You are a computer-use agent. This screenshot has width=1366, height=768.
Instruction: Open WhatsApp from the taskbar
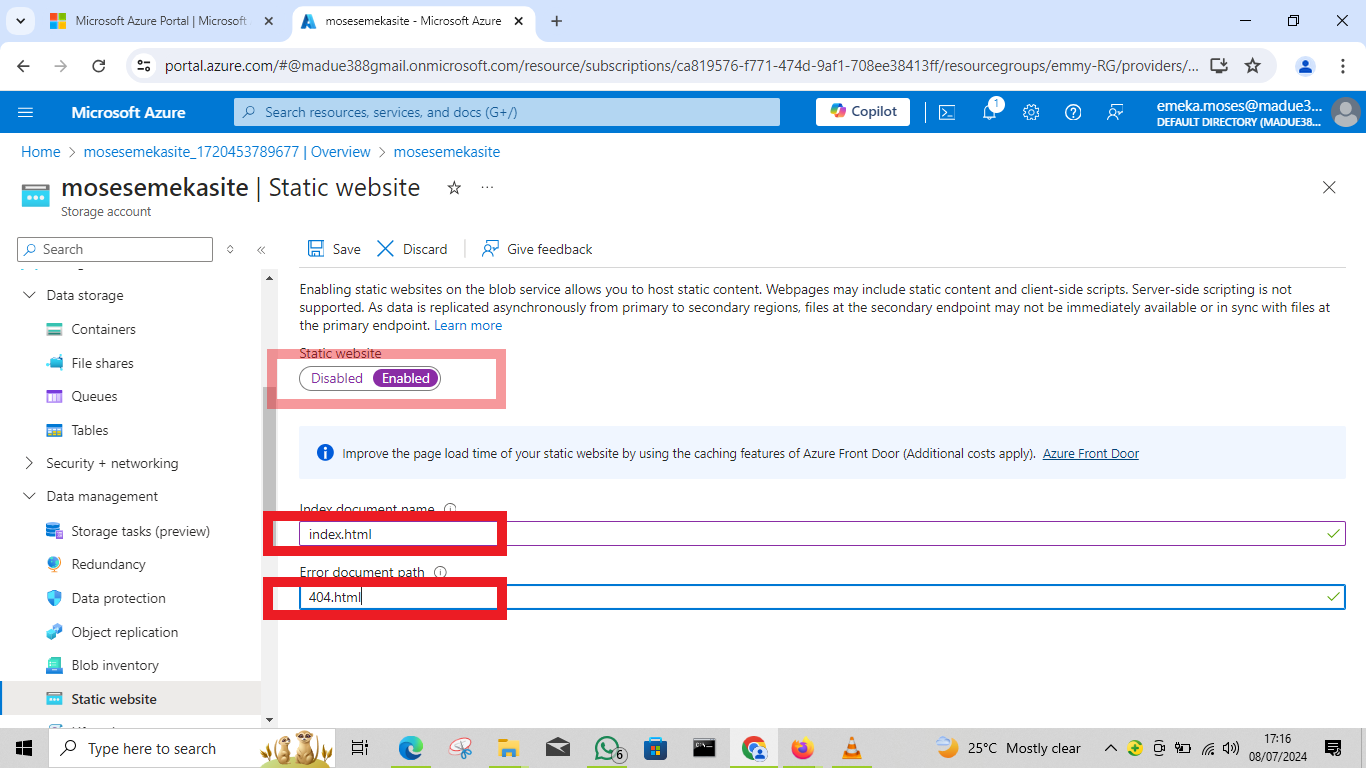pos(608,748)
